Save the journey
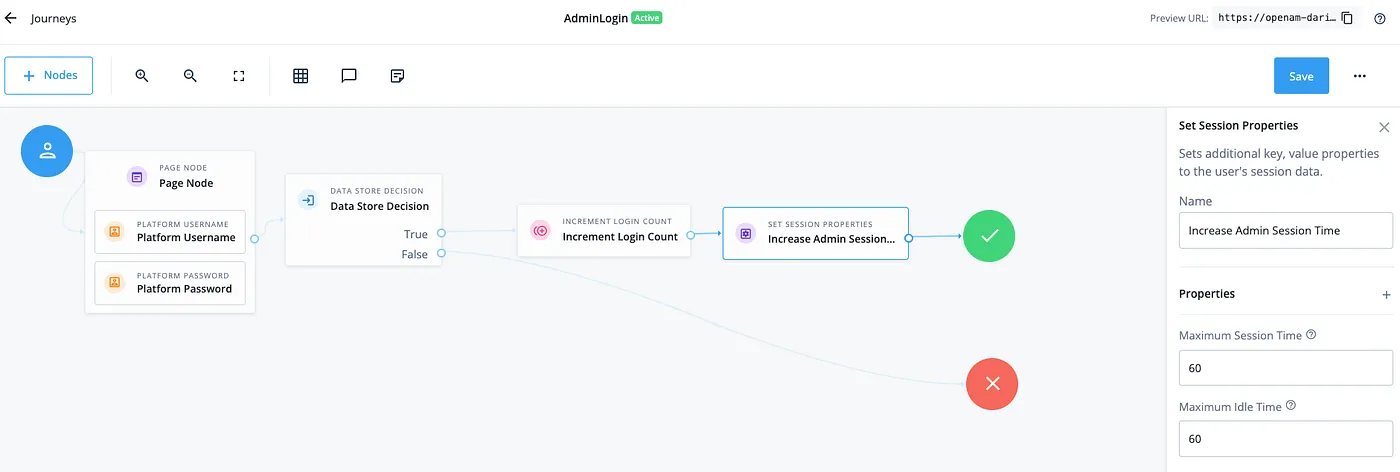 point(1301,76)
